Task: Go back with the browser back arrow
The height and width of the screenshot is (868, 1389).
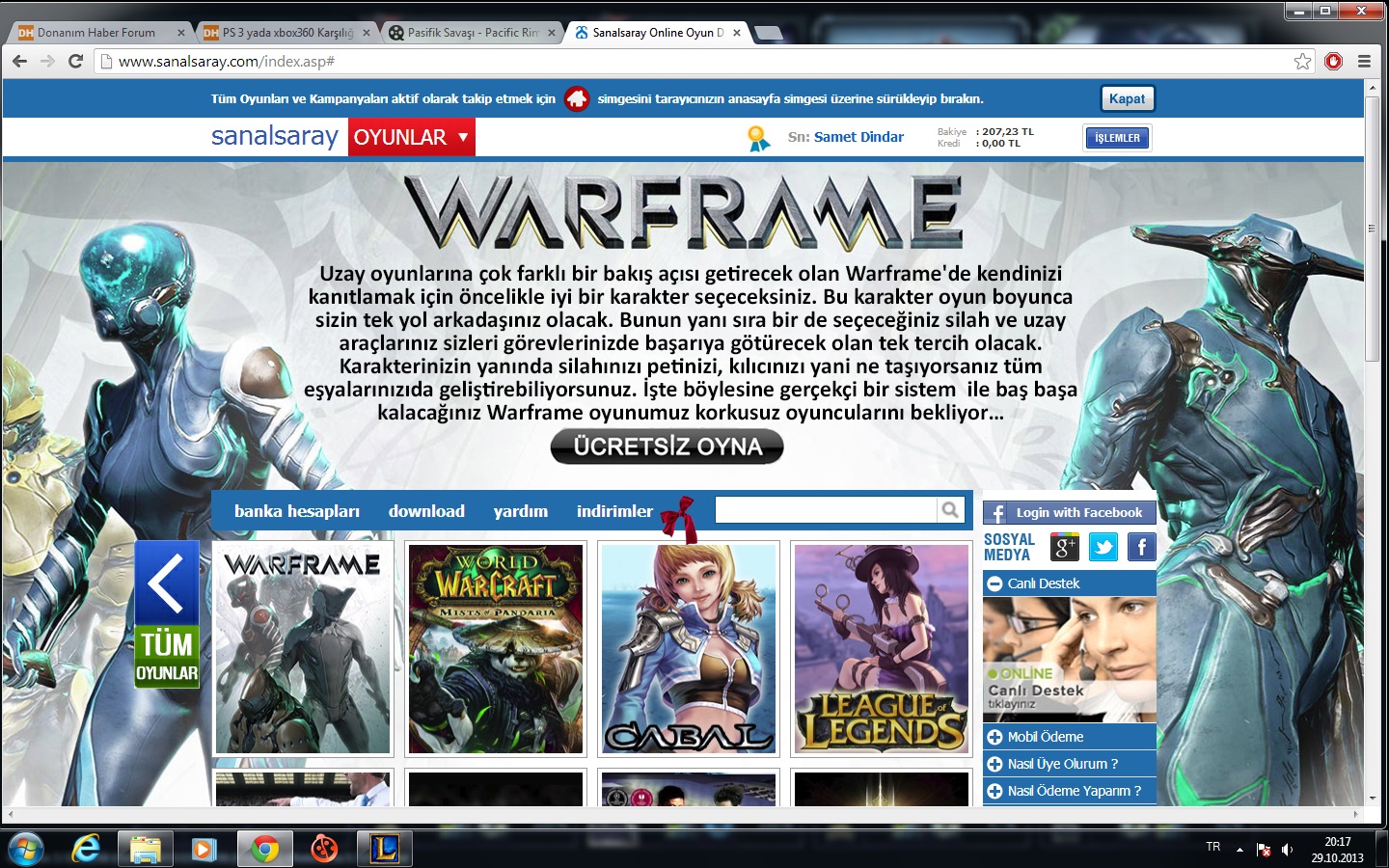Action: coord(19,61)
